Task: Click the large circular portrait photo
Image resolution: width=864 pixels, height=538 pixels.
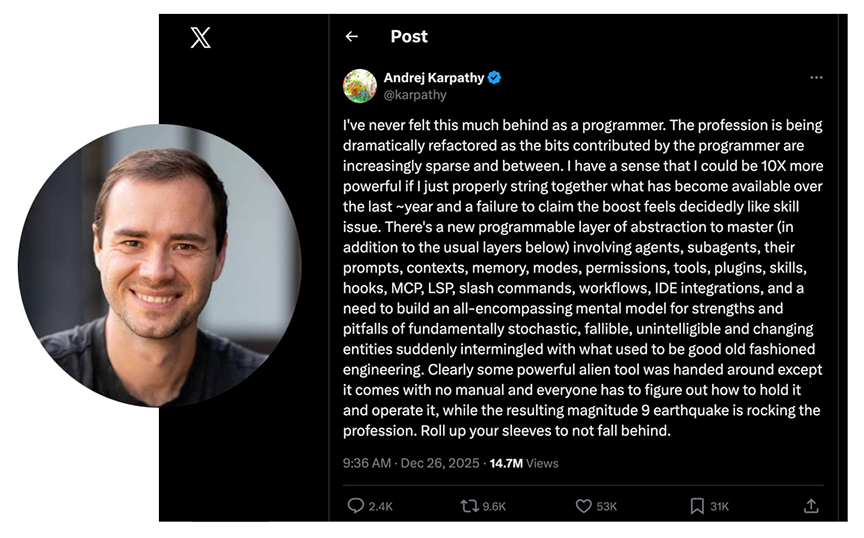Action: [x=159, y=265]
